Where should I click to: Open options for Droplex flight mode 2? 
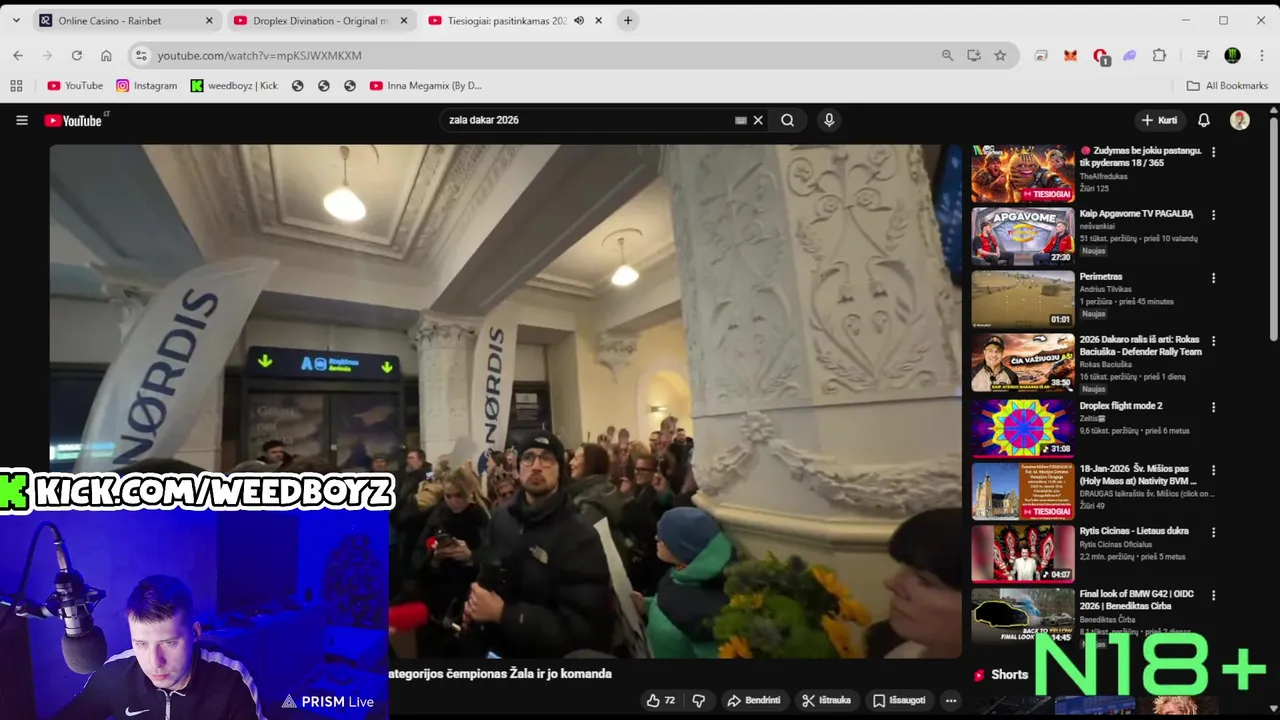point(1213,407)
